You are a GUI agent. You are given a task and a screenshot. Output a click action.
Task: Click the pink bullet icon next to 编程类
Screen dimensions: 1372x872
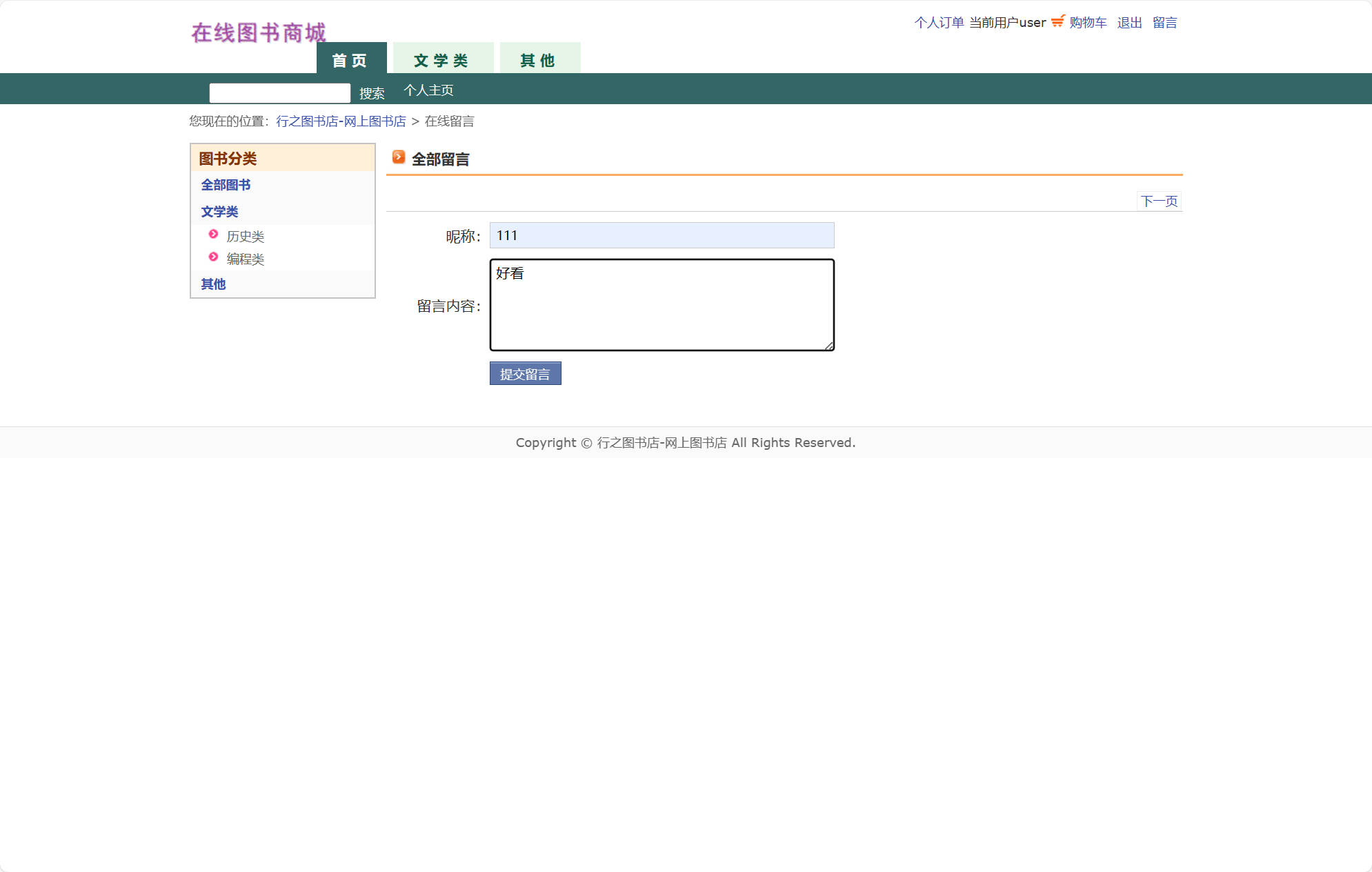click(x=212, y=258)
